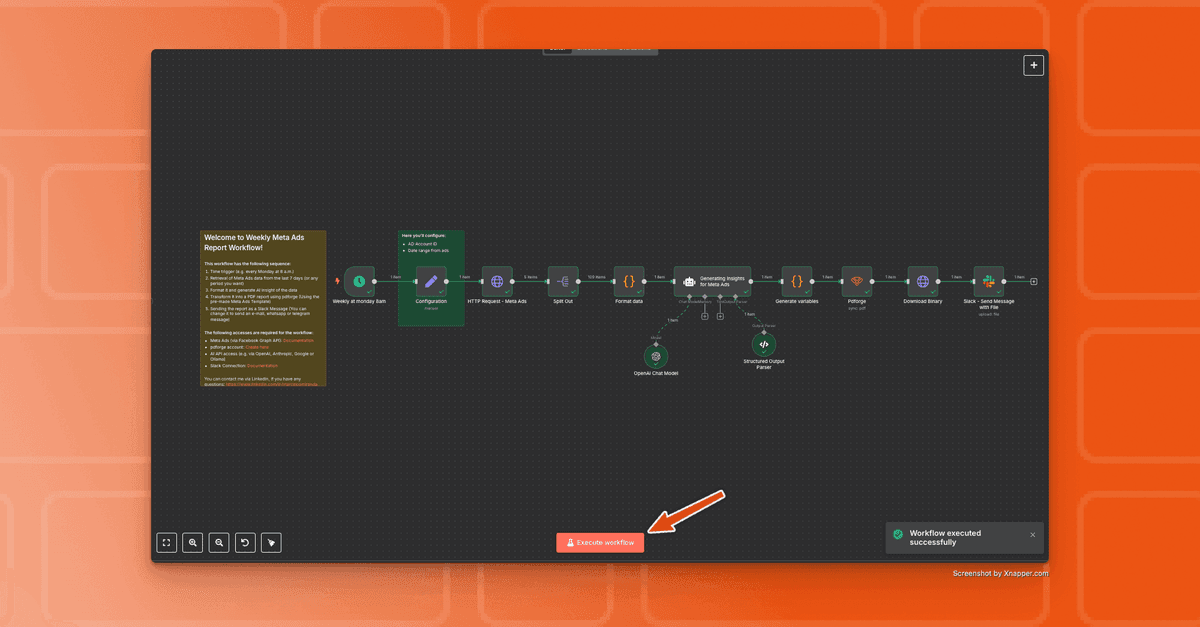Select the Generate variables node
Viewport: 1200px width, 627px height.
(797, 281)
